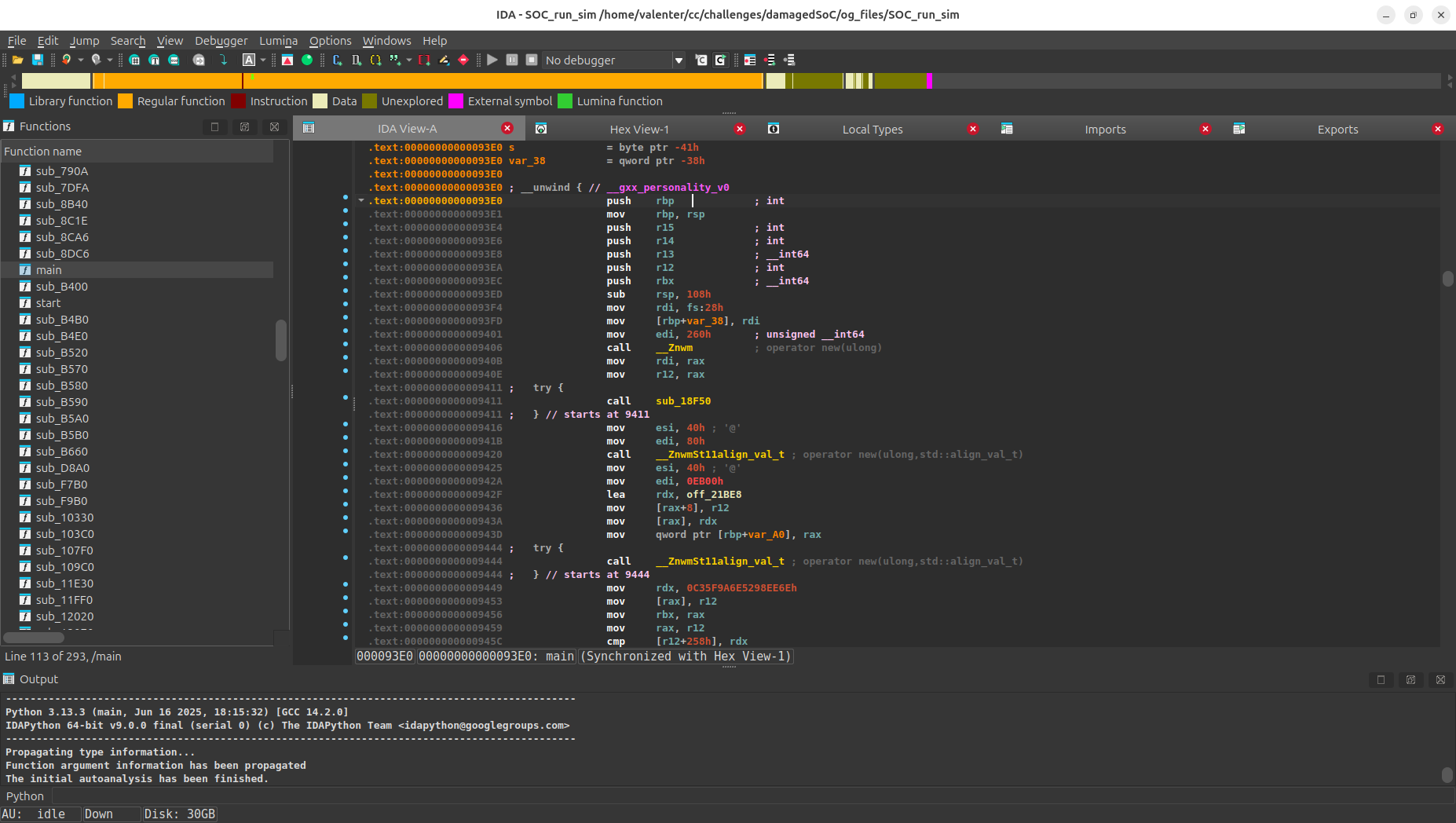Close the IDA View-A tab
Screen dimensions: 1456x823
pyautogui.click(x=507, y=129)
